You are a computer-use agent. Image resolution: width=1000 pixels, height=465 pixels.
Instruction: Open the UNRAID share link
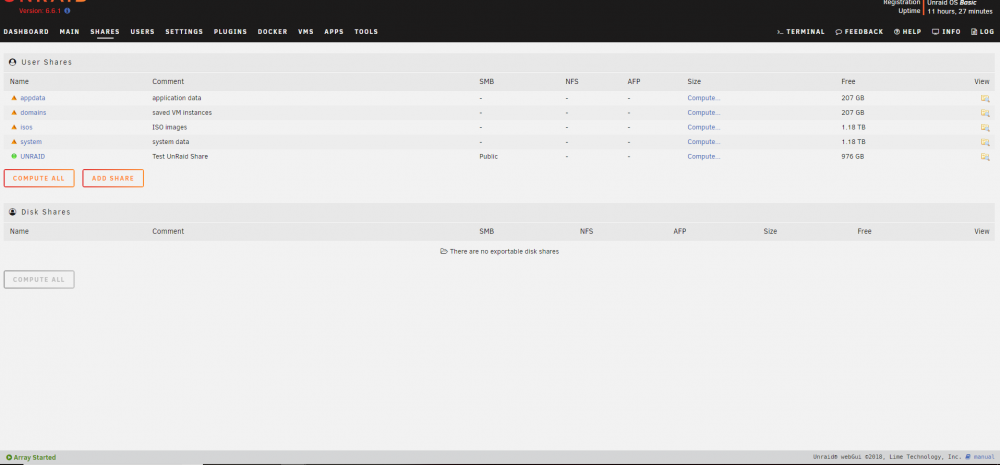(x=33, y=157)
